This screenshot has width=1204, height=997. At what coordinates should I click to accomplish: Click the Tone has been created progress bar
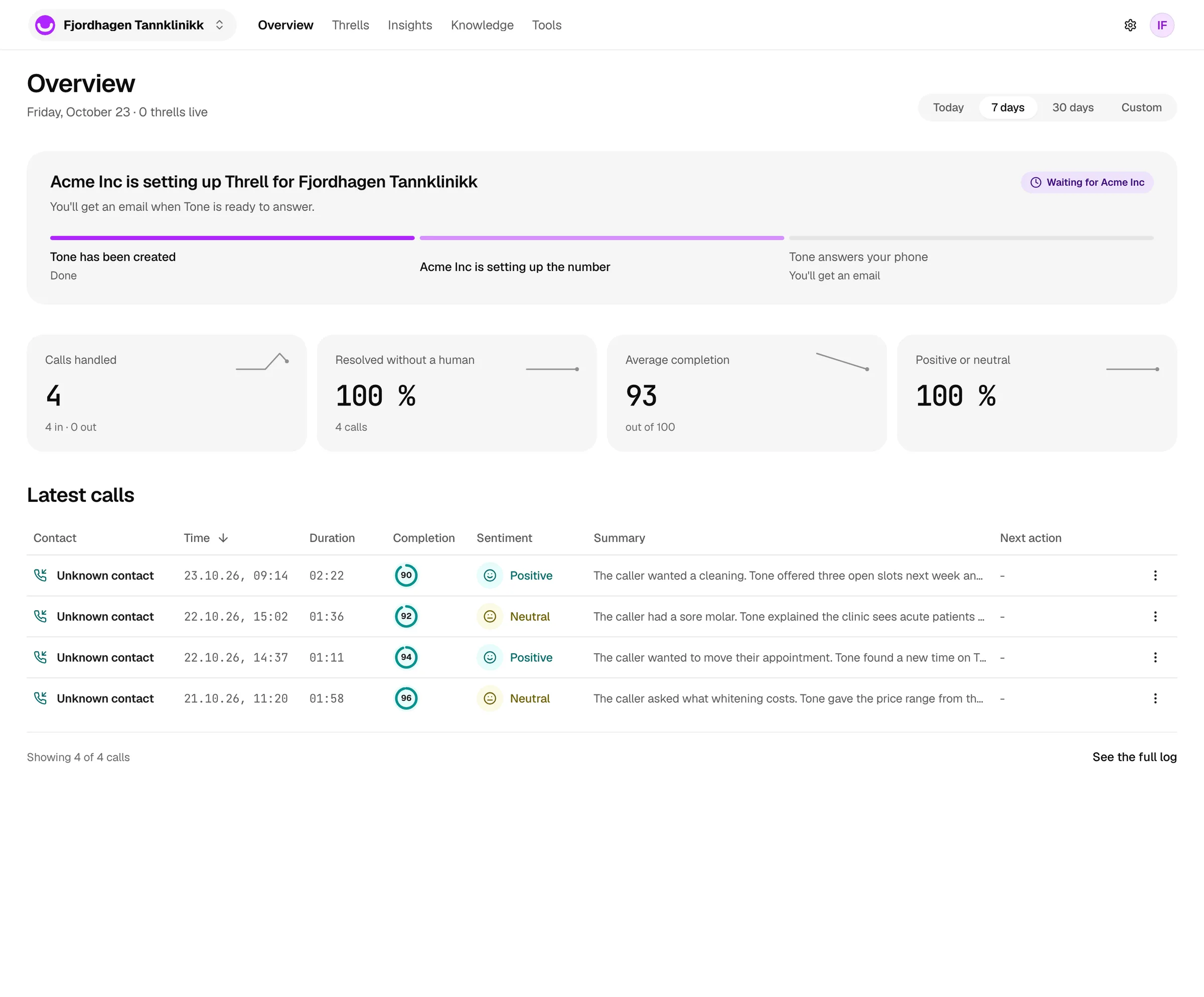232,238
